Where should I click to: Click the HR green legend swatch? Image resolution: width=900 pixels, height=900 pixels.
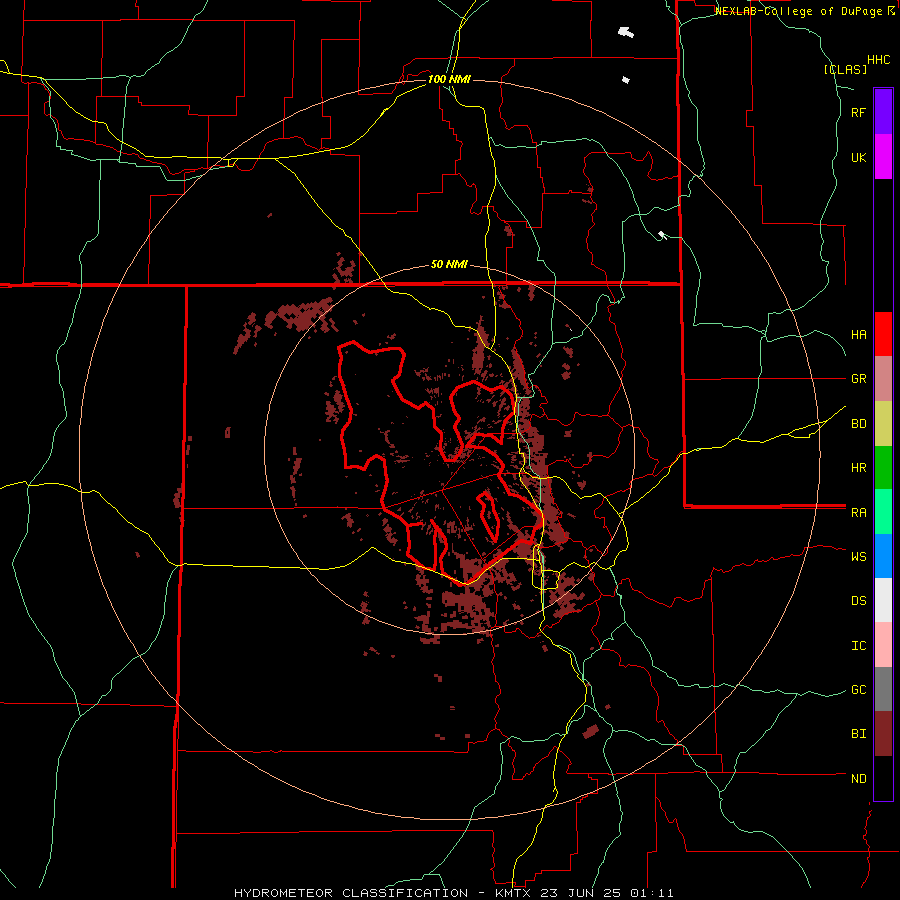tap(883, 468)
